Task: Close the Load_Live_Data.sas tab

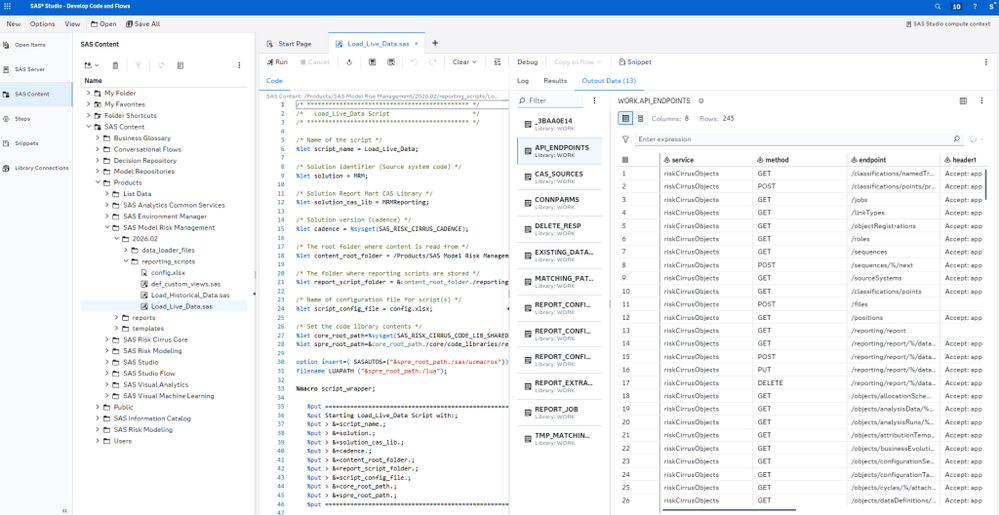Action: pos(416,44)
